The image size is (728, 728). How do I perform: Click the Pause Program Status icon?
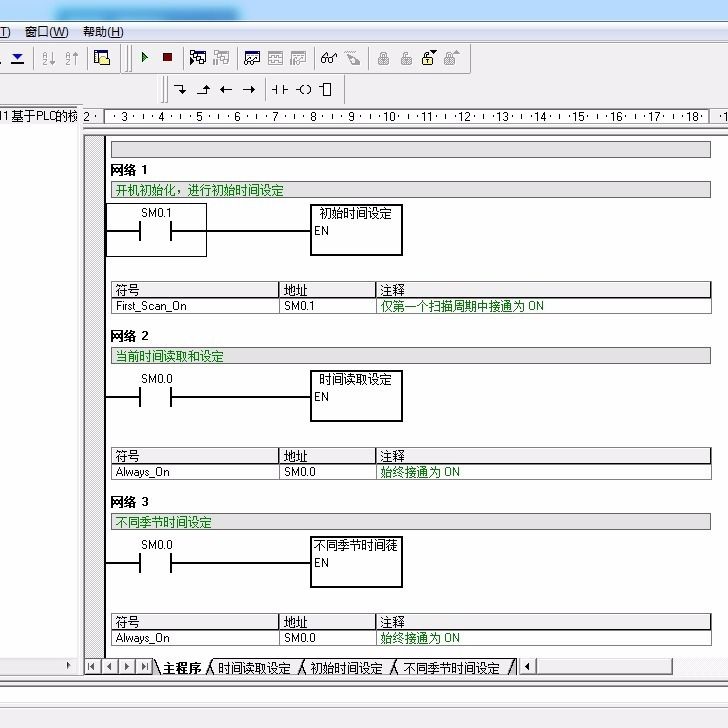click(x=221, y=58)
